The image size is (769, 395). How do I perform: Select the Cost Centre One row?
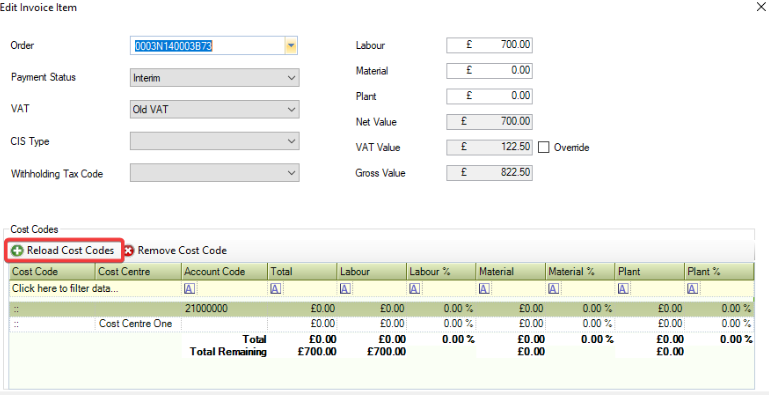coord(382,323)
